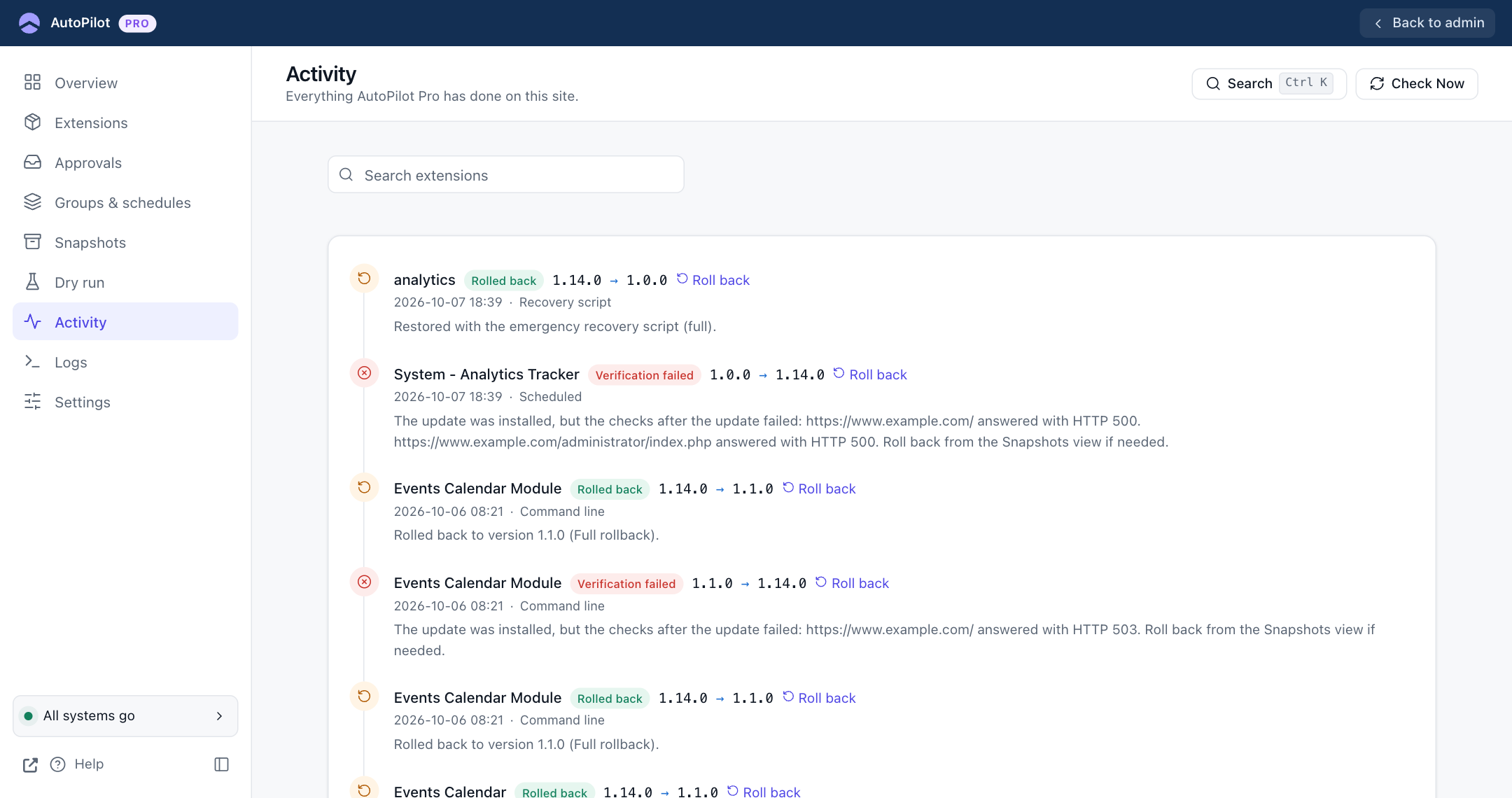Click the PRO badge in the header
This screenshot has height=798, width=1512.
(x=137, y=23)
